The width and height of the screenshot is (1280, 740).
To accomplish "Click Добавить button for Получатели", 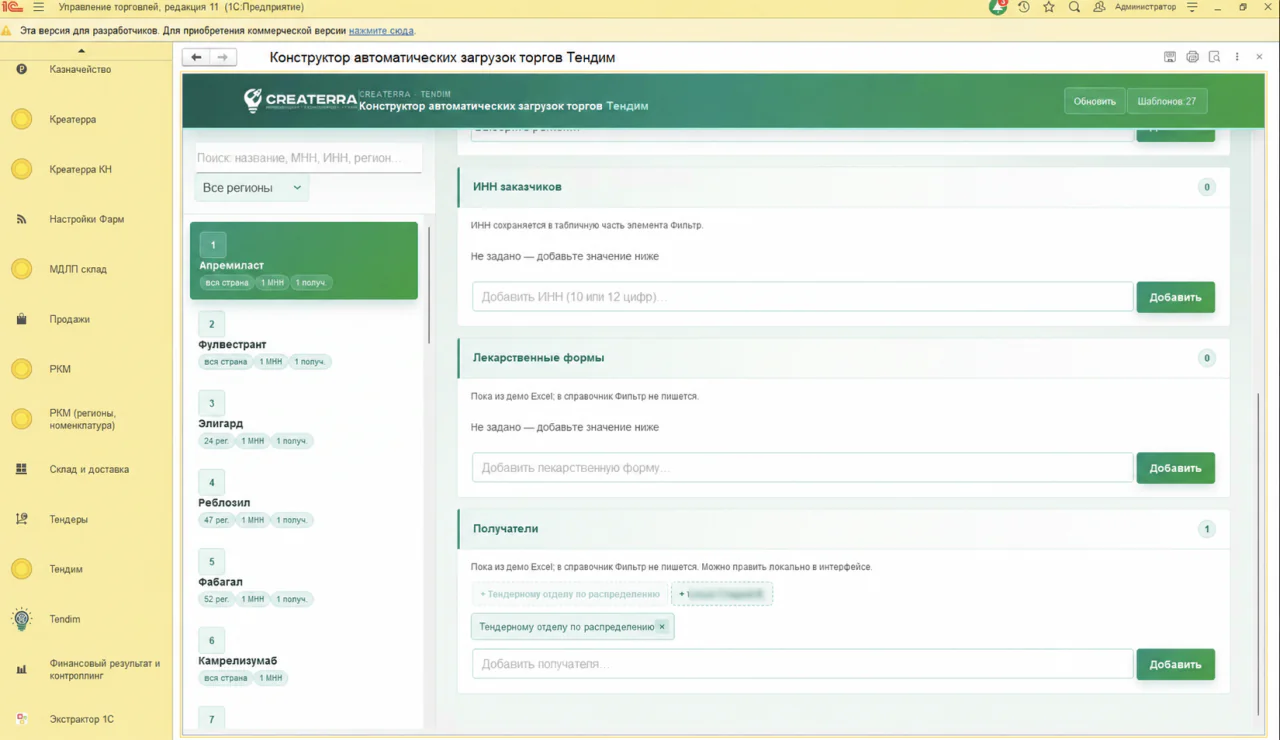I will [x=1175, y=664].
